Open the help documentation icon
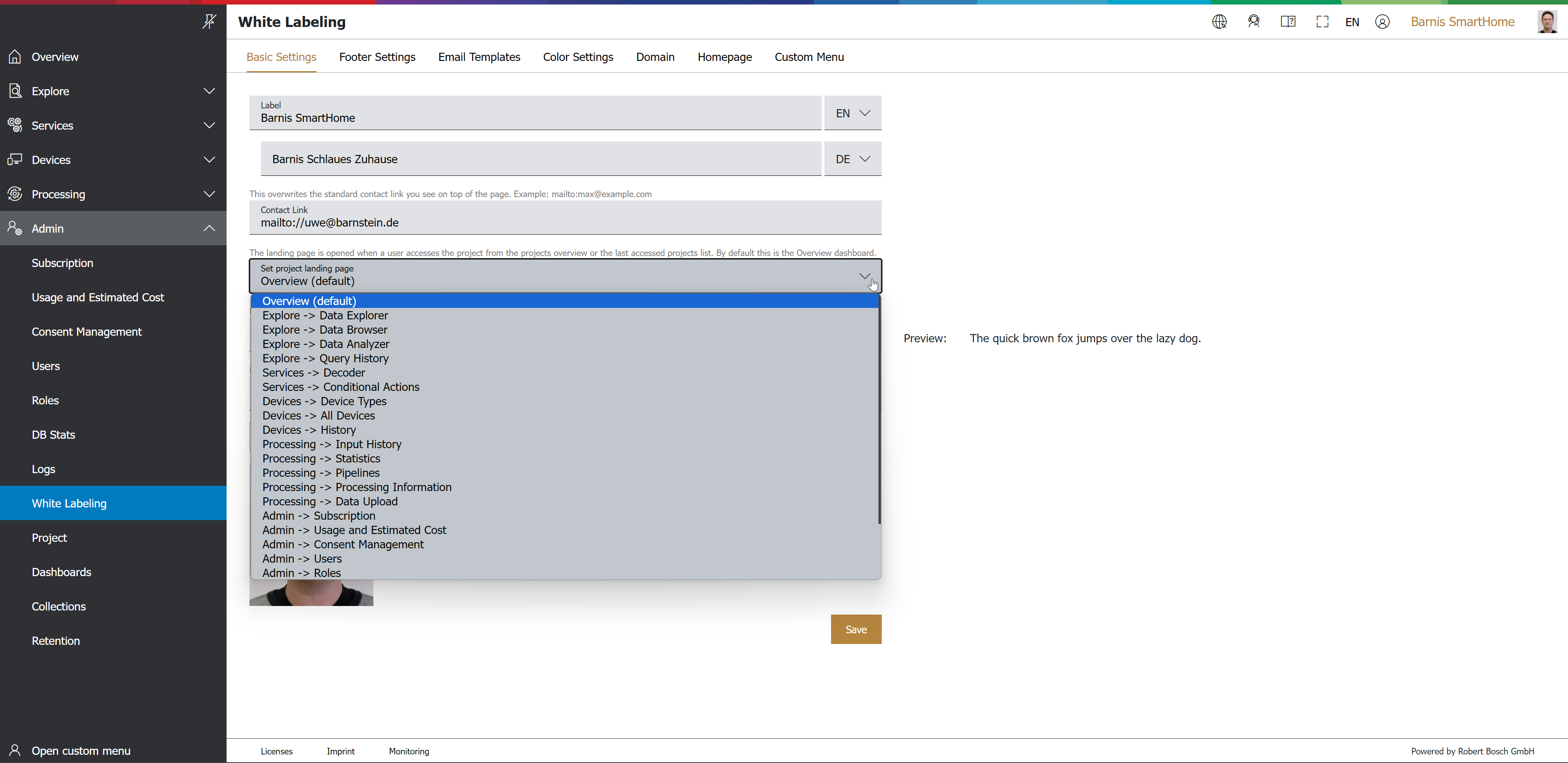 click(1287, 22)
